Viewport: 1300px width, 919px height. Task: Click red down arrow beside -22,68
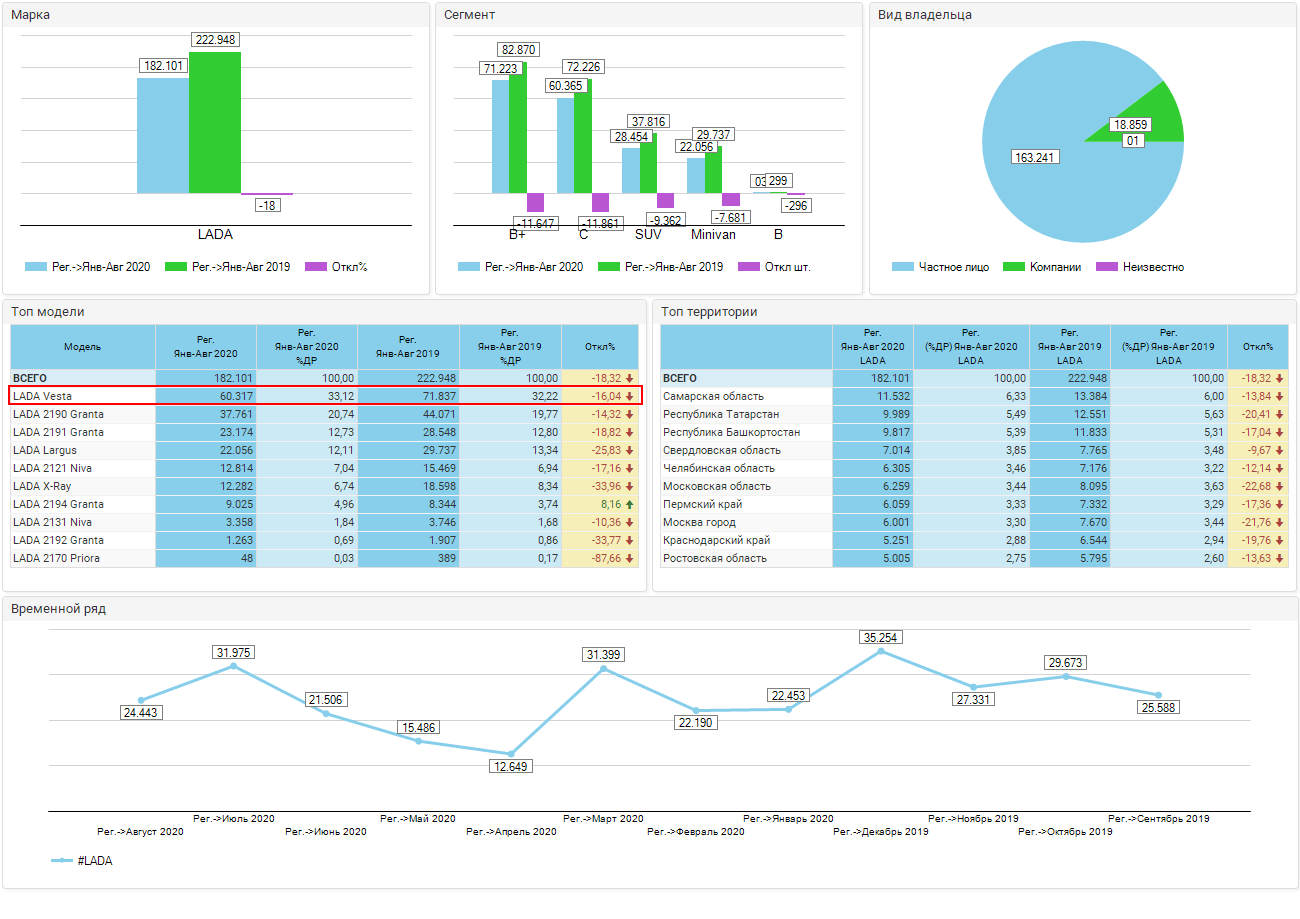[x=1280, y=486]
